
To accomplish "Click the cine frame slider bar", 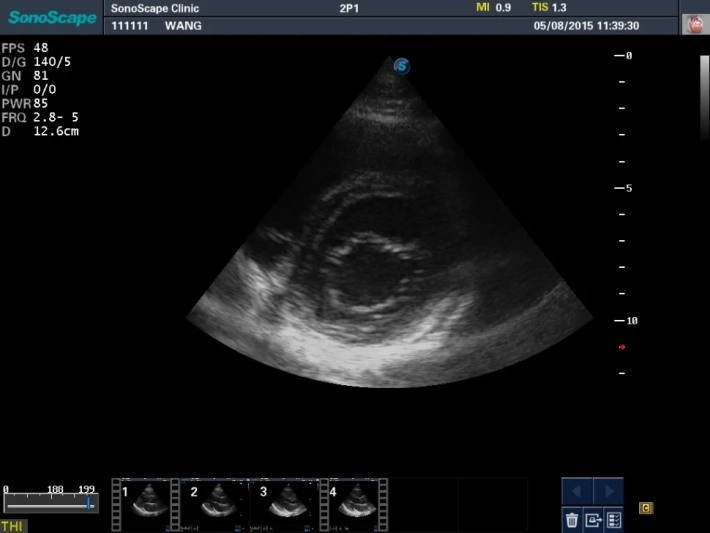I will pos(50,504).
